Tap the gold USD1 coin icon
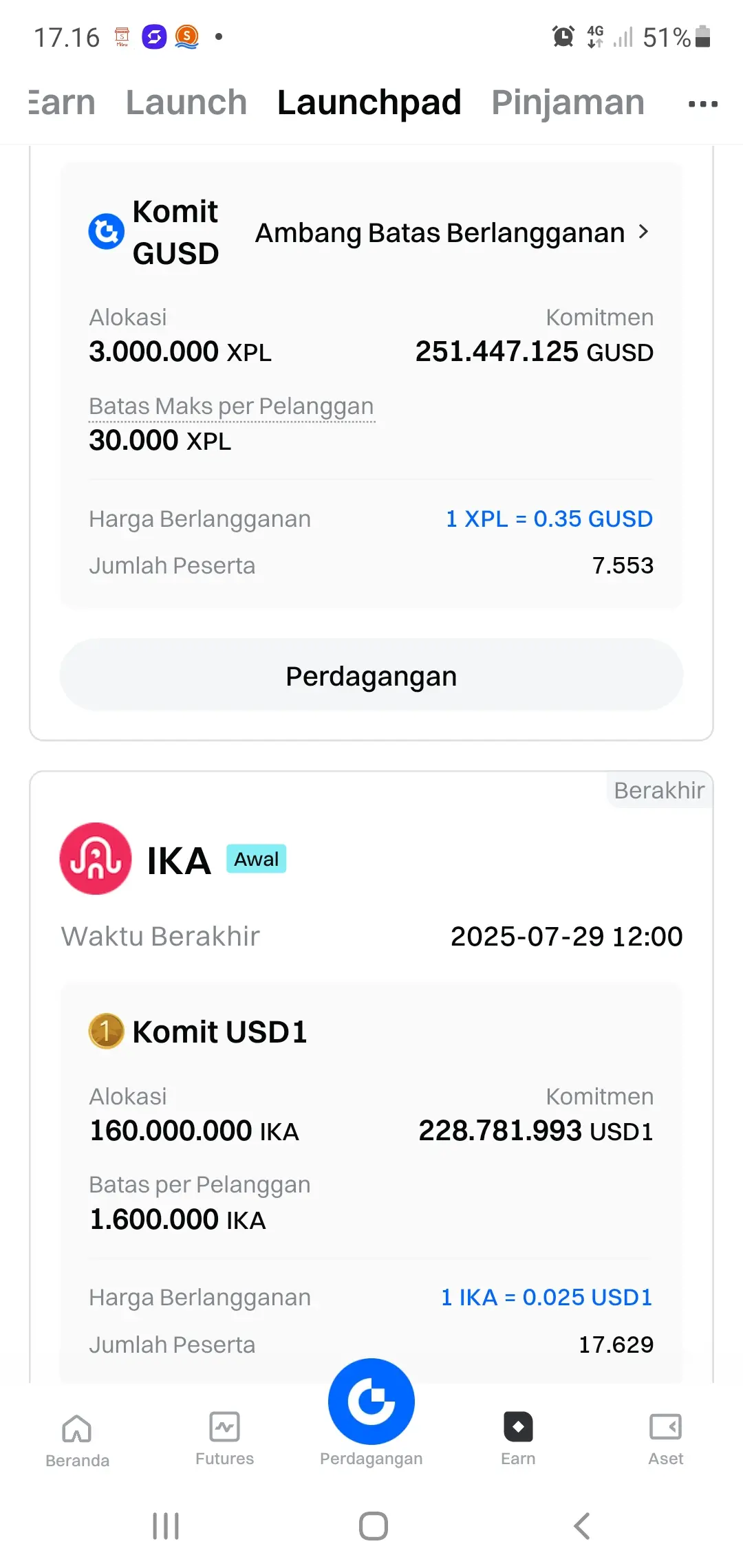This screenshot has width=743, height=1568. tap(107, 1031)
